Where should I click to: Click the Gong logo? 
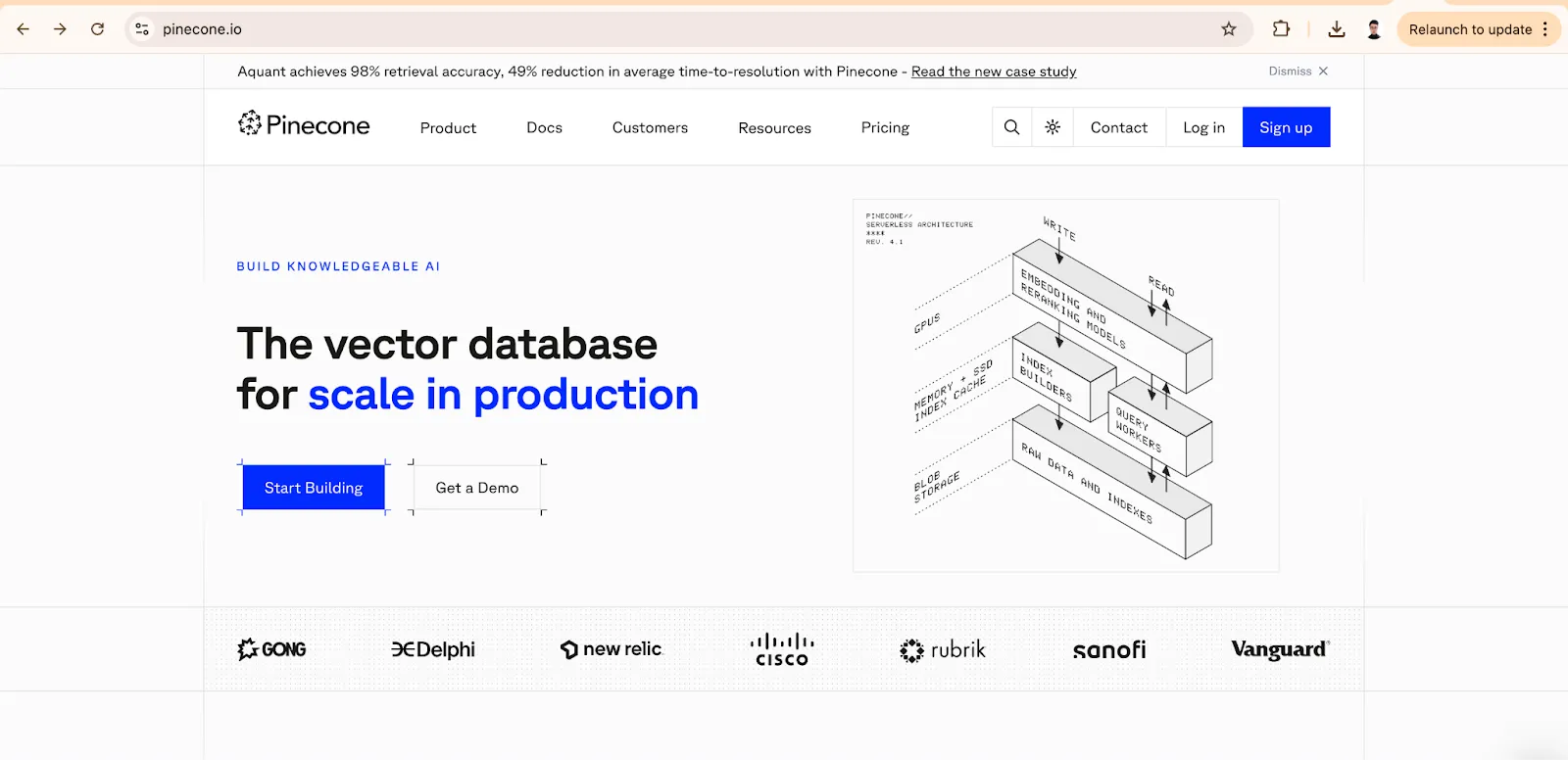pos(272,649)
